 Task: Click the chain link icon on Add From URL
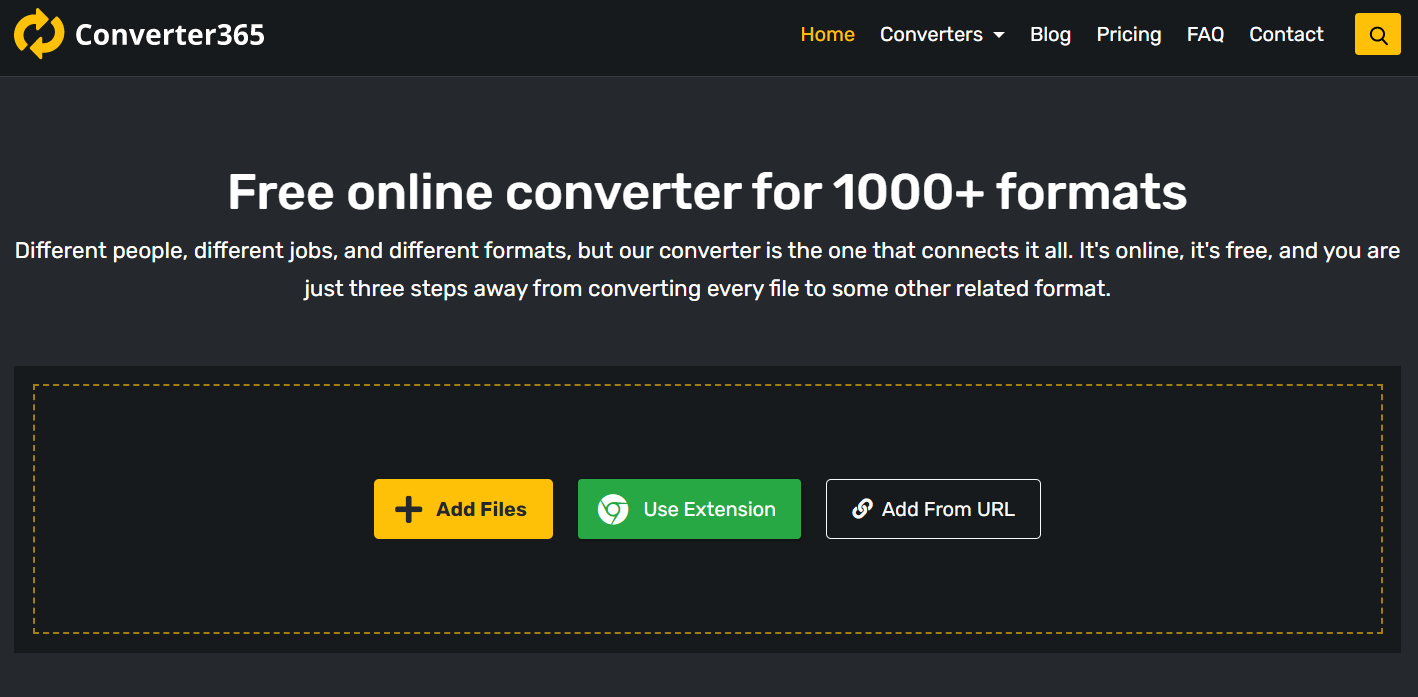tap(862, 509)
